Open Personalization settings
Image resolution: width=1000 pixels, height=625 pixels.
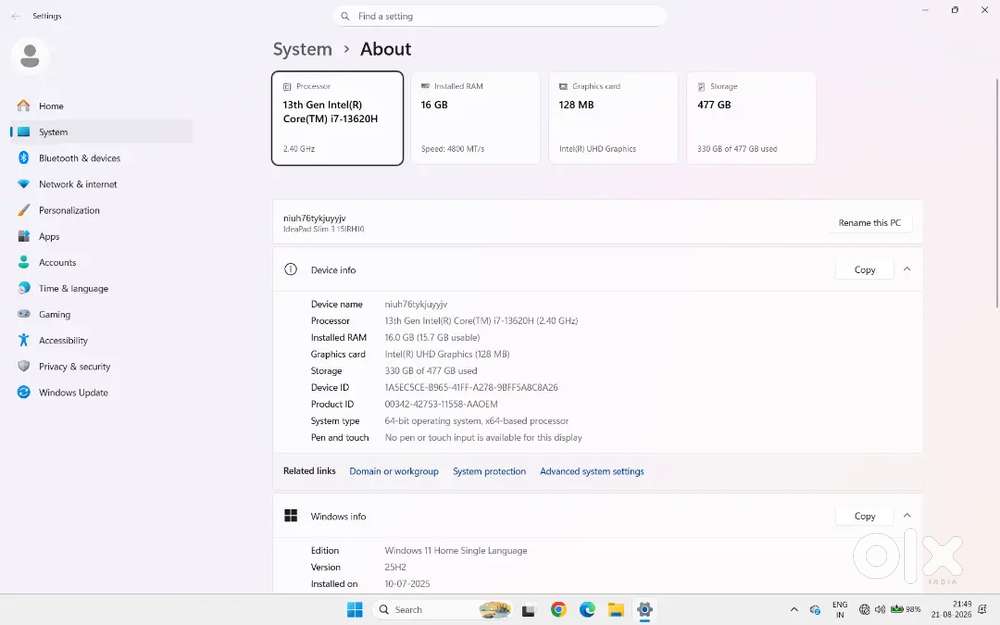pyautogui.click(x=101, y=210)
